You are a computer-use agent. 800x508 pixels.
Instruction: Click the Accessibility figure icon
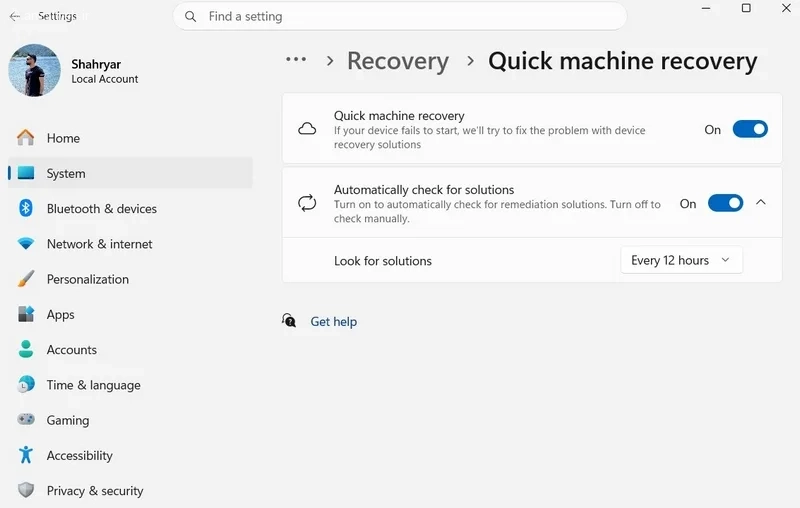point(26,454)
